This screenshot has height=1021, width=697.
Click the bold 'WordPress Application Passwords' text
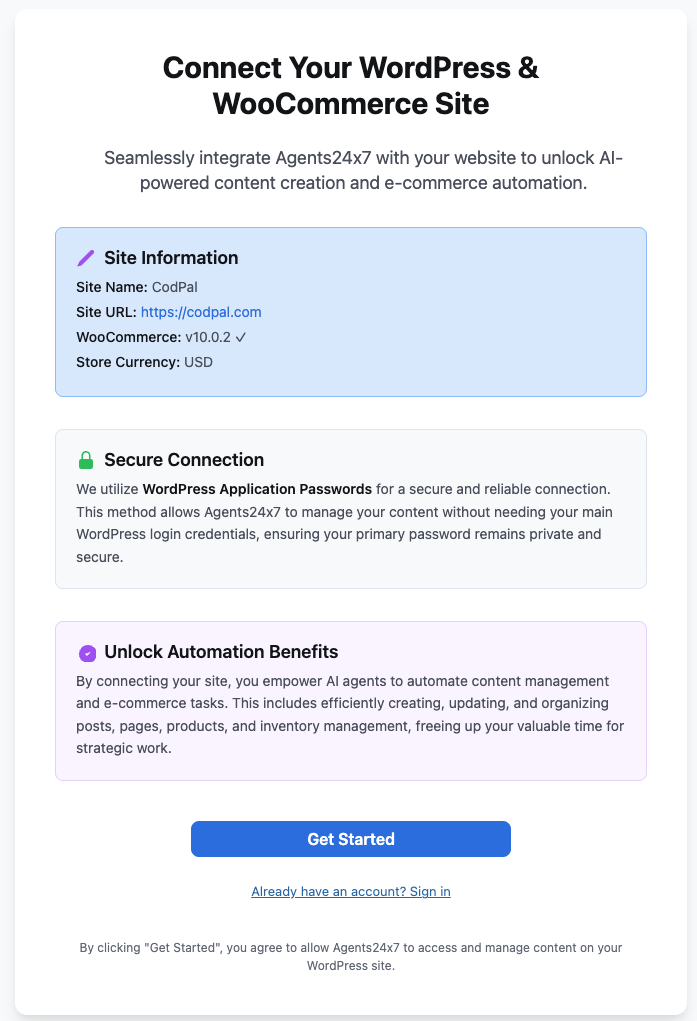[257, 489]
